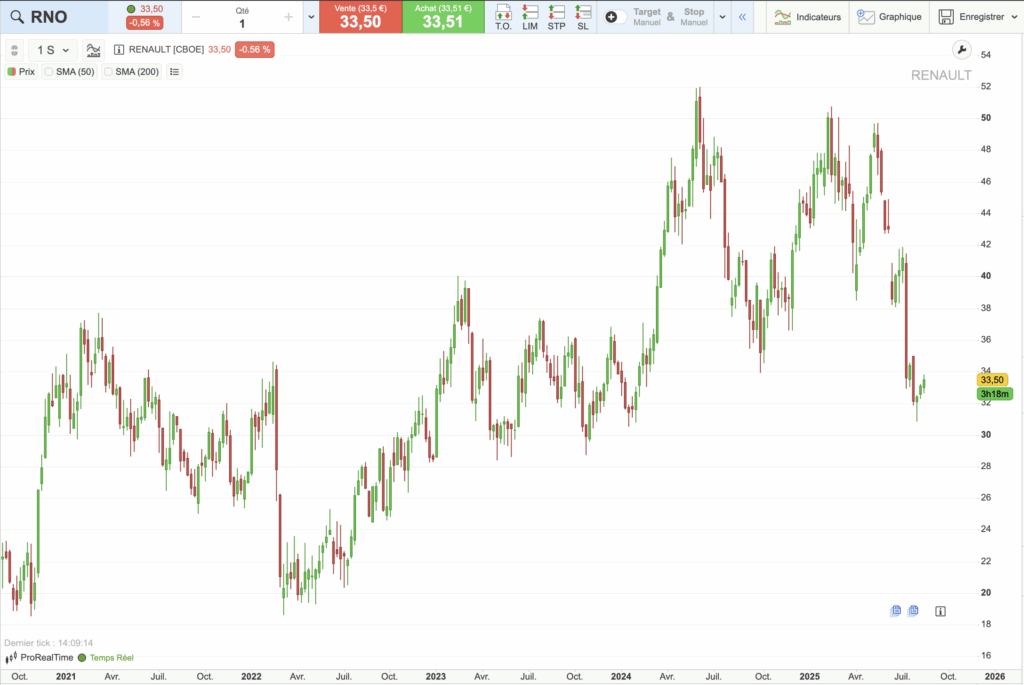Enable the SMA (50) checkbox

[48, 72]
